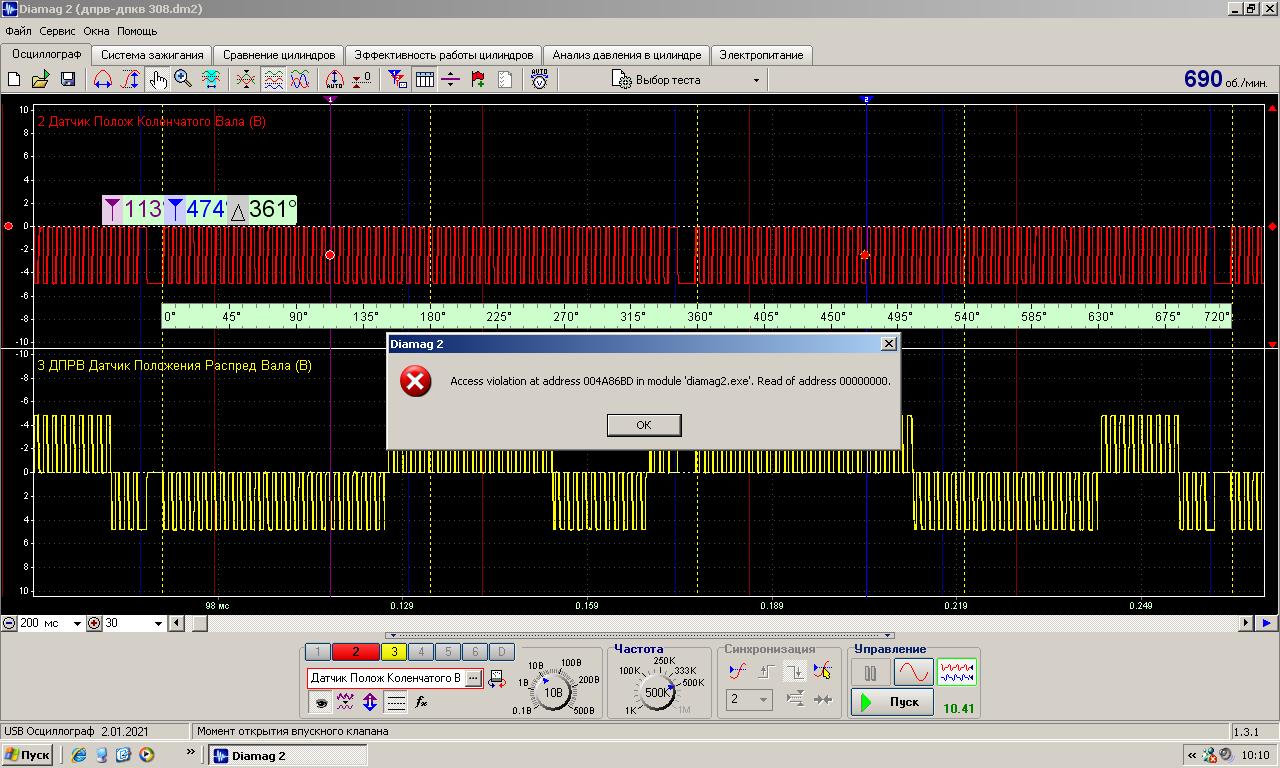Click the pause button in Управление

870,672
